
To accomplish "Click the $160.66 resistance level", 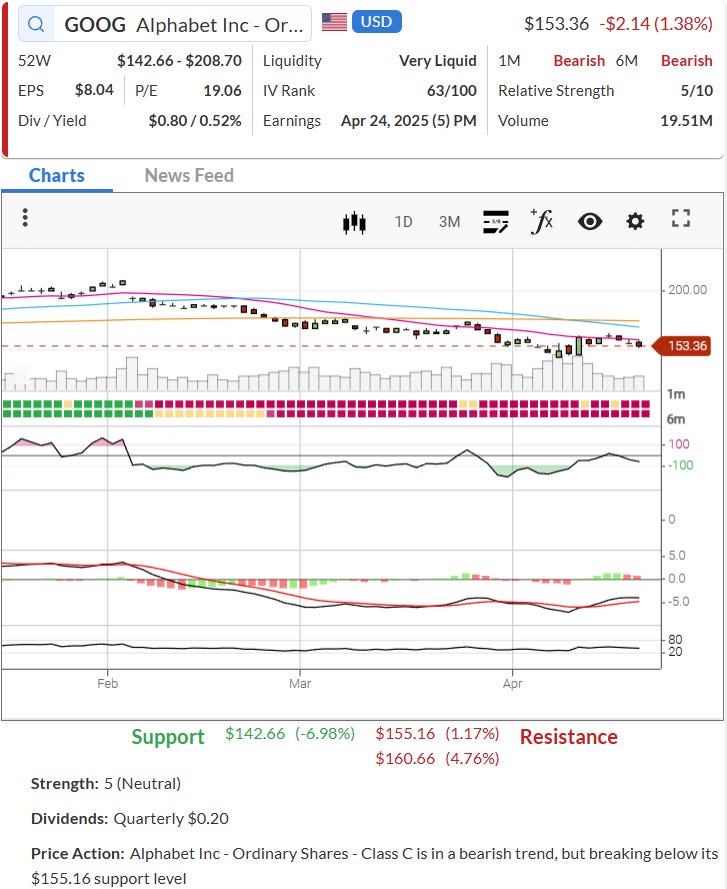I will [405, 759].
